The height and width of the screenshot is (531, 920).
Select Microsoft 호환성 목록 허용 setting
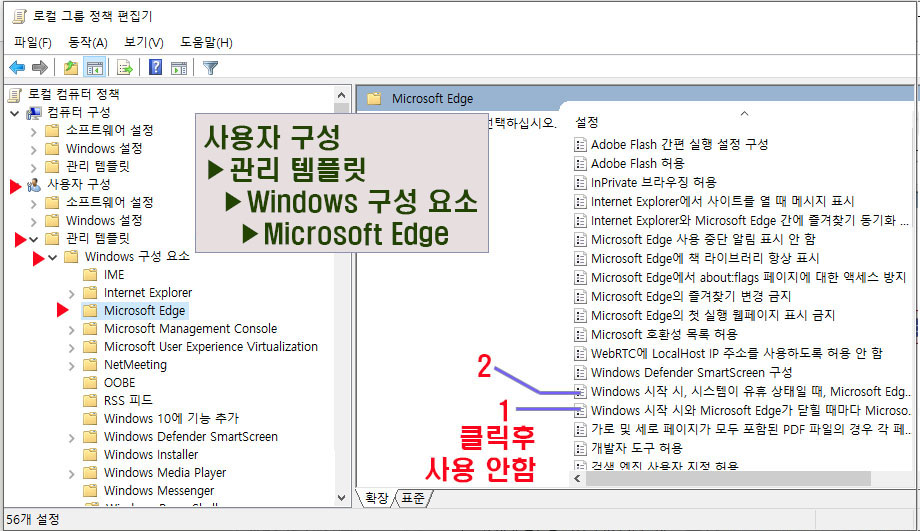[x=664, y=334]
